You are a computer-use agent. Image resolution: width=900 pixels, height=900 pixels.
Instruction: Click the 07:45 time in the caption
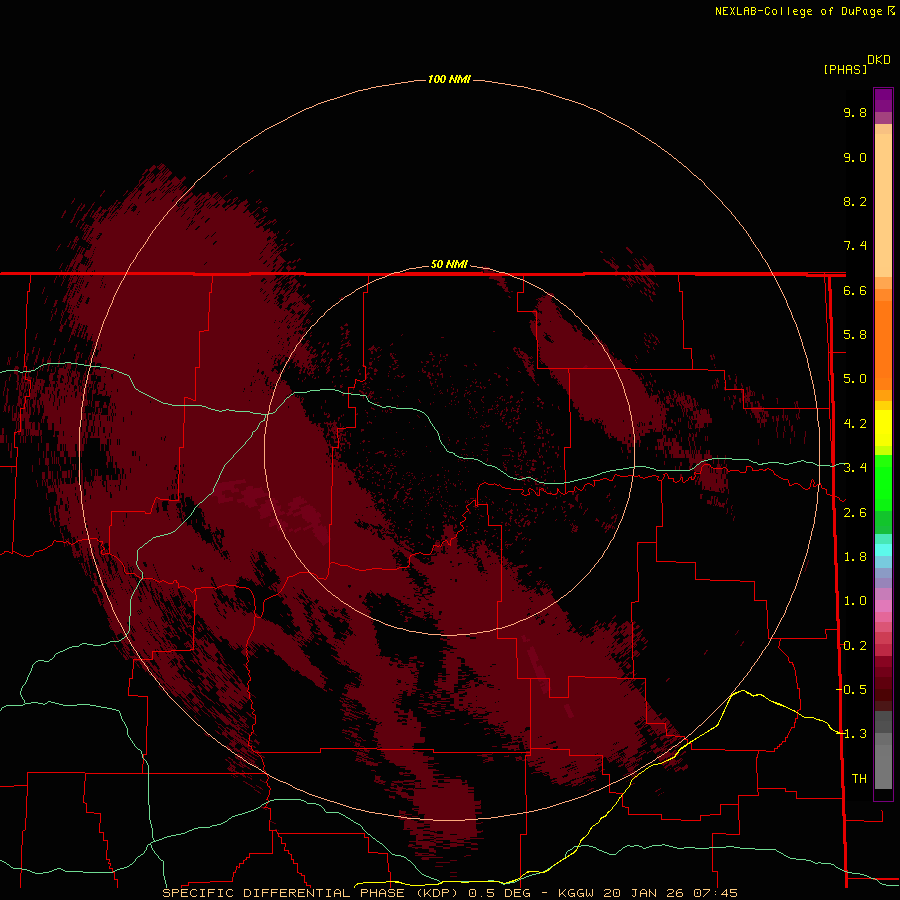click(x=715, y=893)
